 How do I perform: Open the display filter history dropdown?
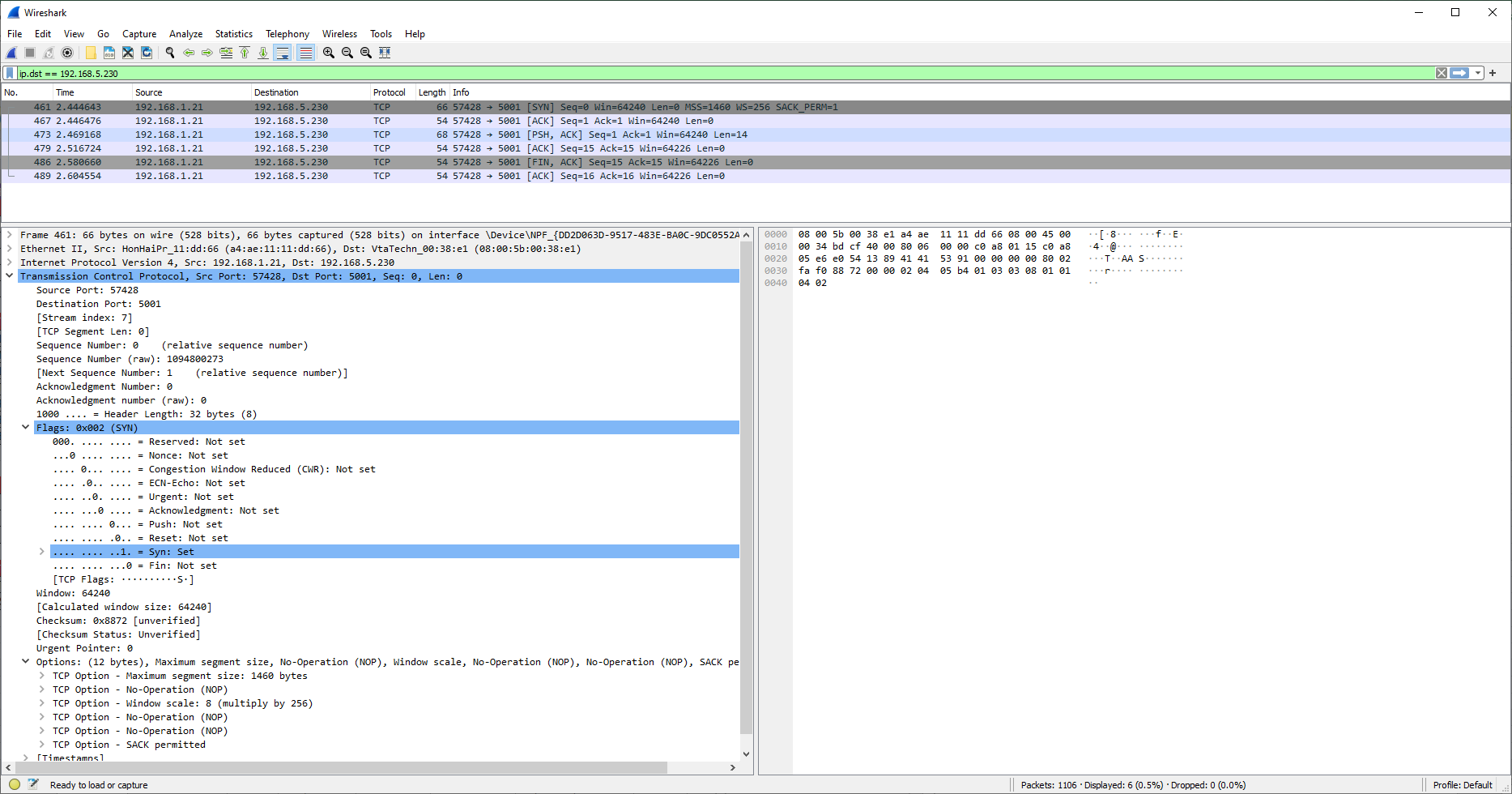pos(1478,73)
